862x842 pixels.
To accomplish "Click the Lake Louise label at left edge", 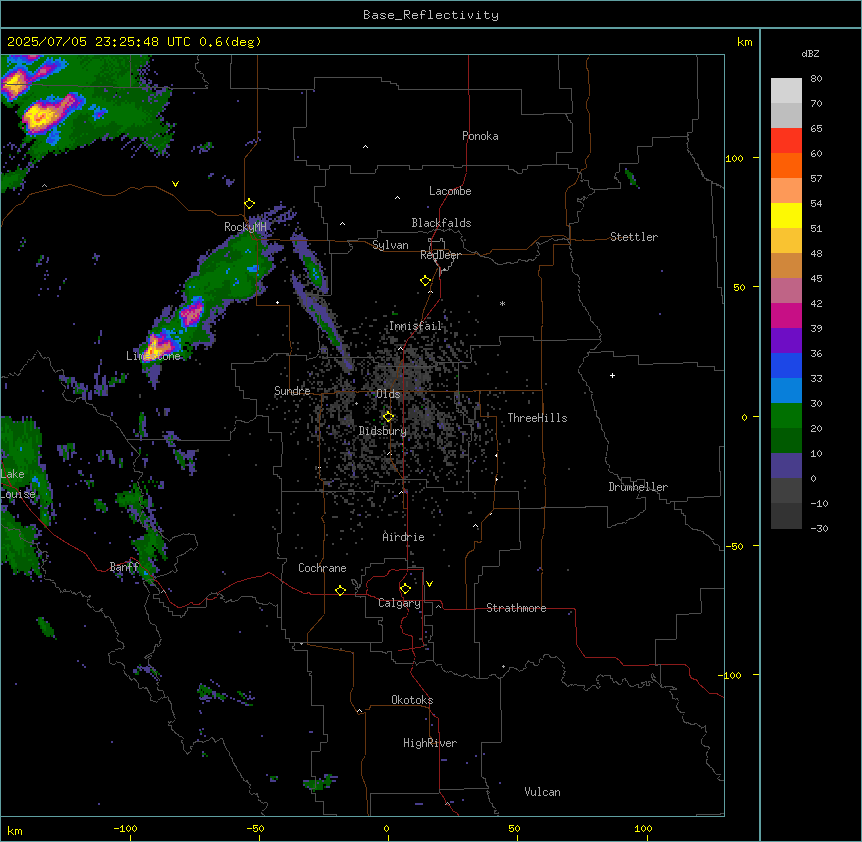I will pyautogui.click(x=16, y=484).
